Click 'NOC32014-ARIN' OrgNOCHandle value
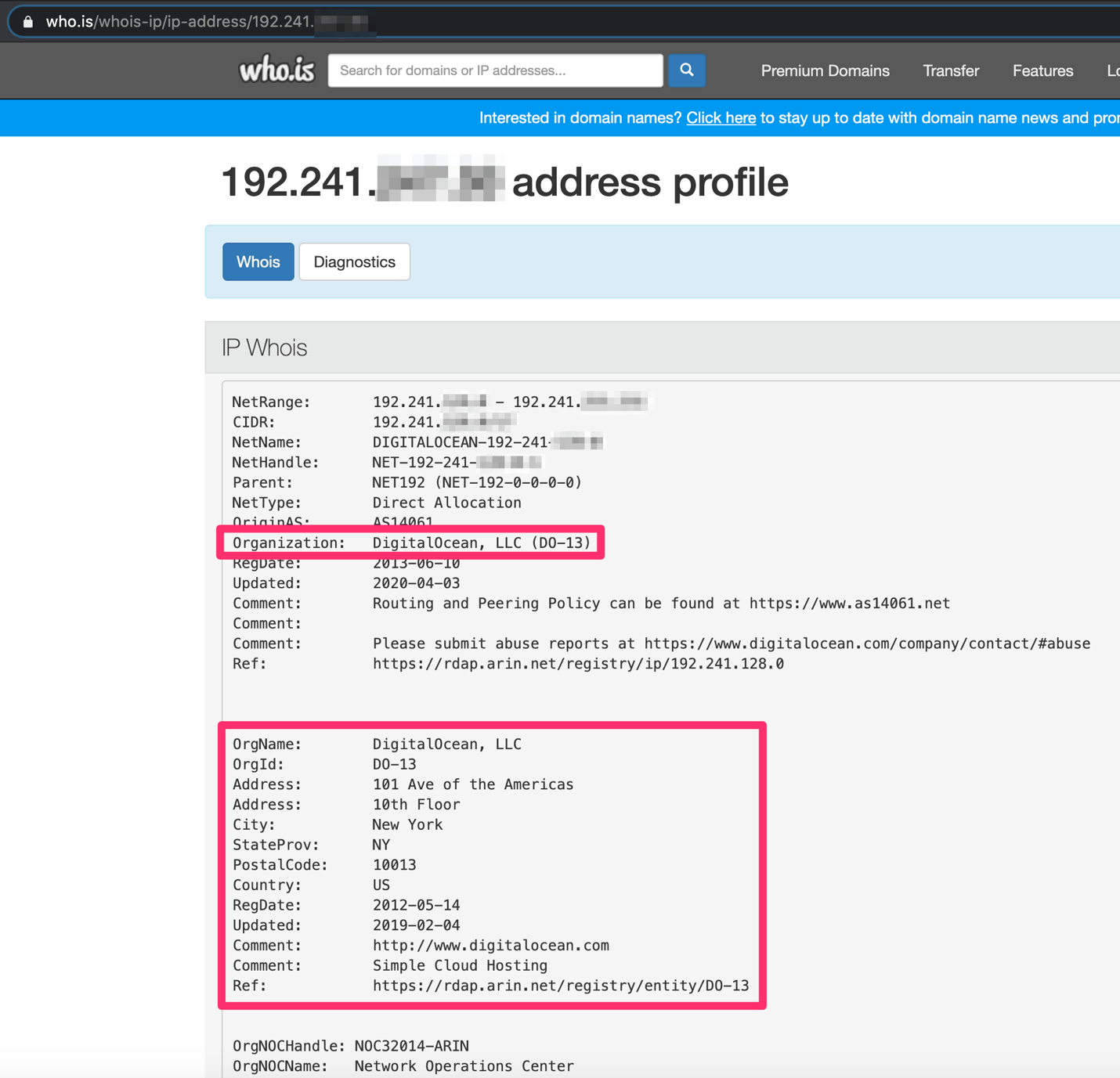The width and height of the screenshot is (1120, 1078). tap(412, 1046)
